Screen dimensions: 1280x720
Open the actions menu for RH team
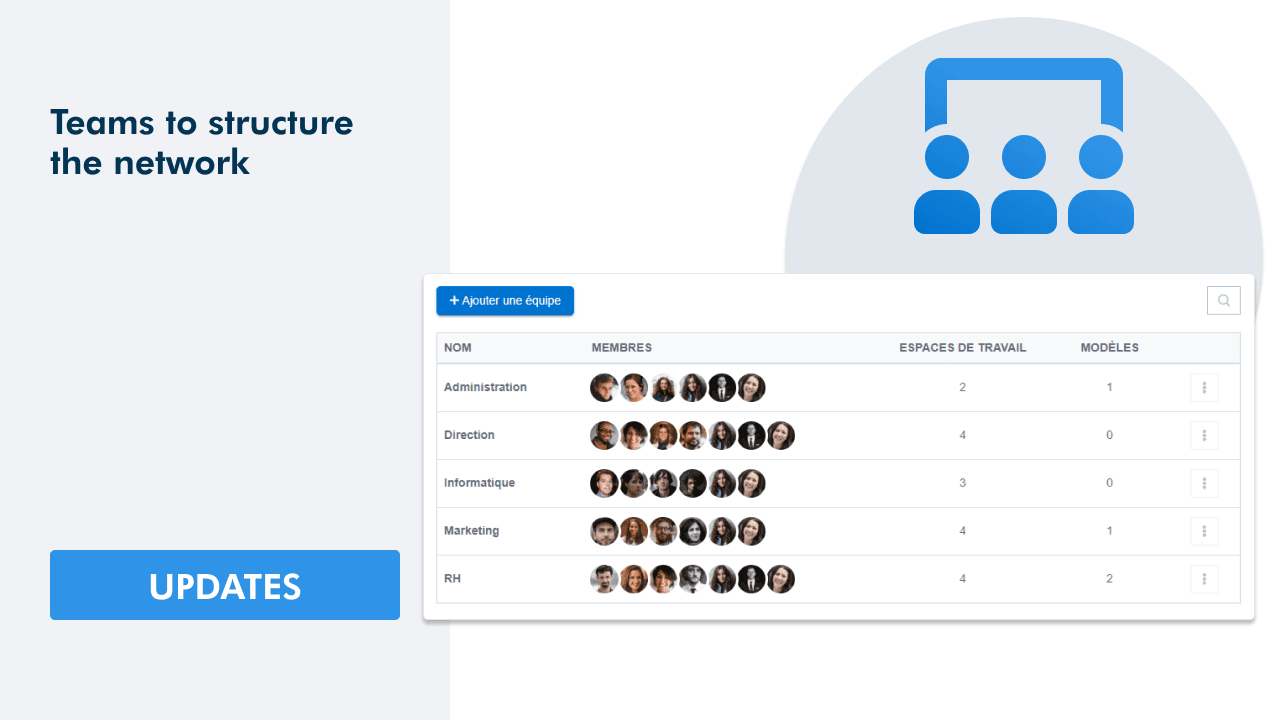pyautogui.click(x=1204, y=579)
